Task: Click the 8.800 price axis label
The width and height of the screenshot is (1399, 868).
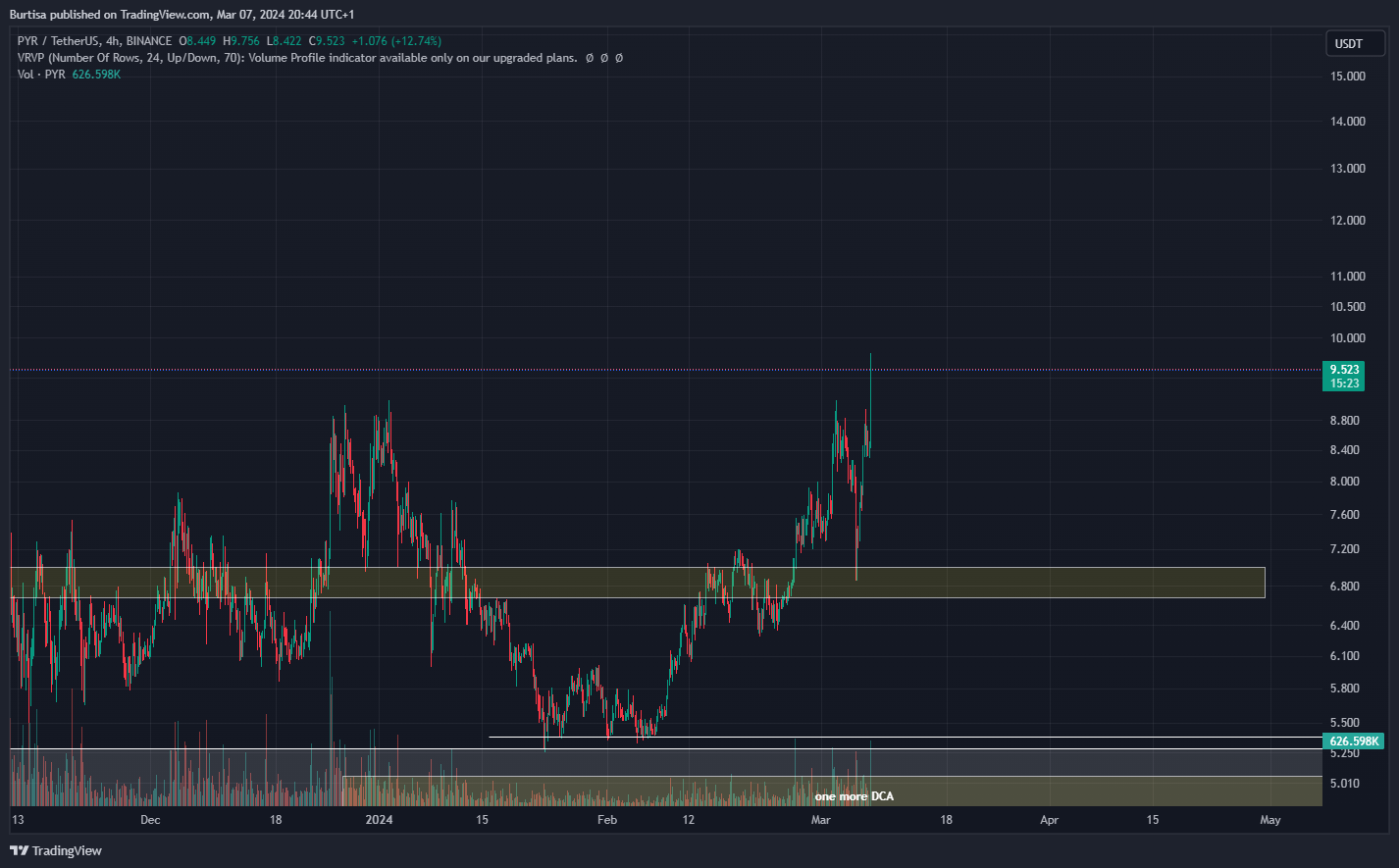Action: pyautogui.click(x=1344, y=421)
